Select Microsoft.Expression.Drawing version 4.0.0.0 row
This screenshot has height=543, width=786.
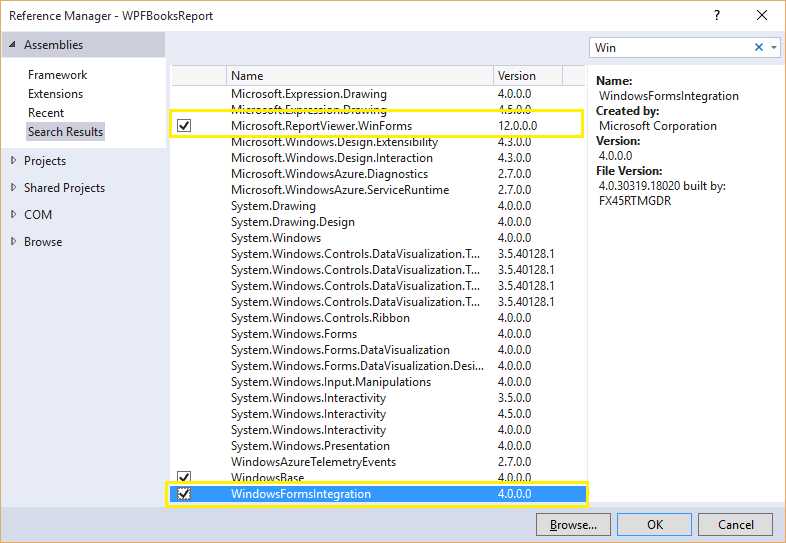coord(378,94)
